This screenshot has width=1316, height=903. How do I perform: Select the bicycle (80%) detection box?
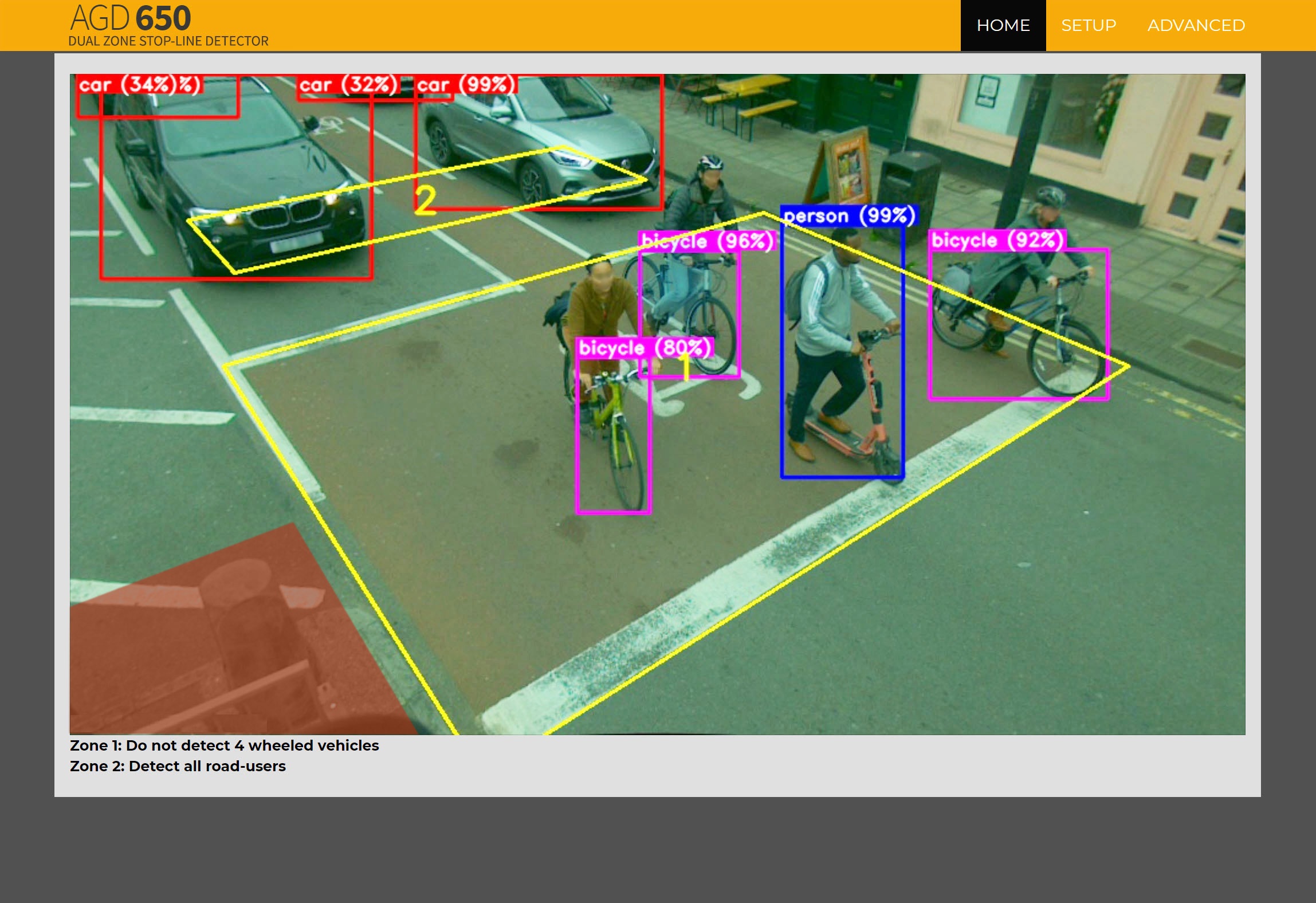644,347
